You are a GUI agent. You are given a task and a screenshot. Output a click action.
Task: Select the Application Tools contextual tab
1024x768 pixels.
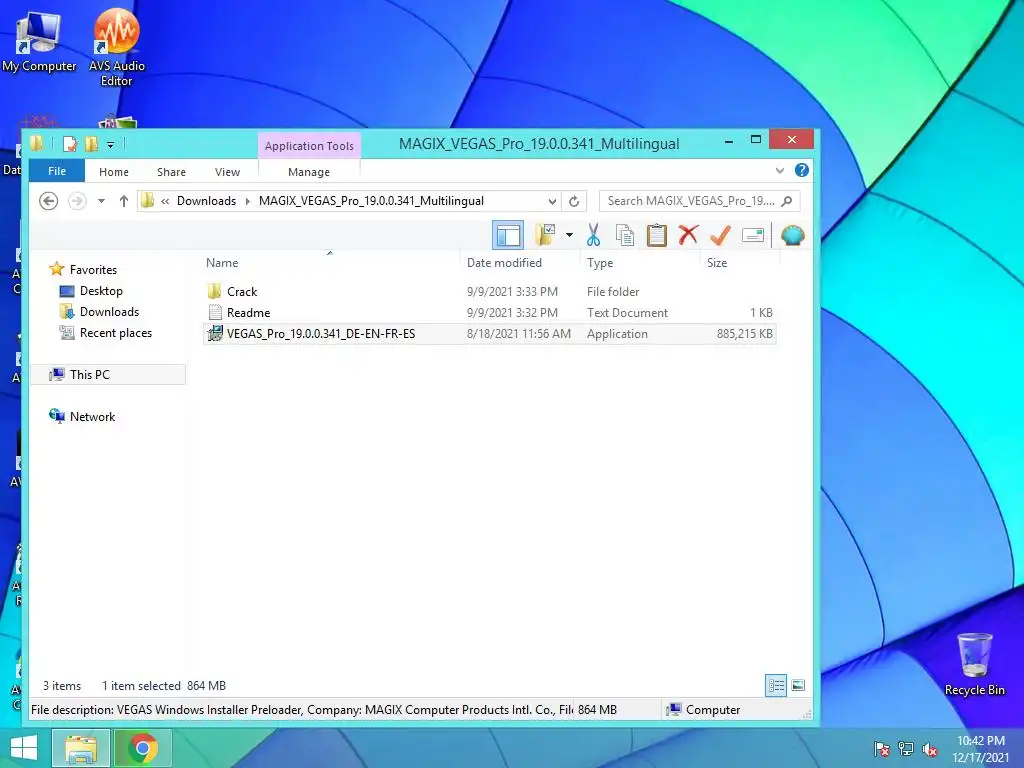click(x=309, y=146)
